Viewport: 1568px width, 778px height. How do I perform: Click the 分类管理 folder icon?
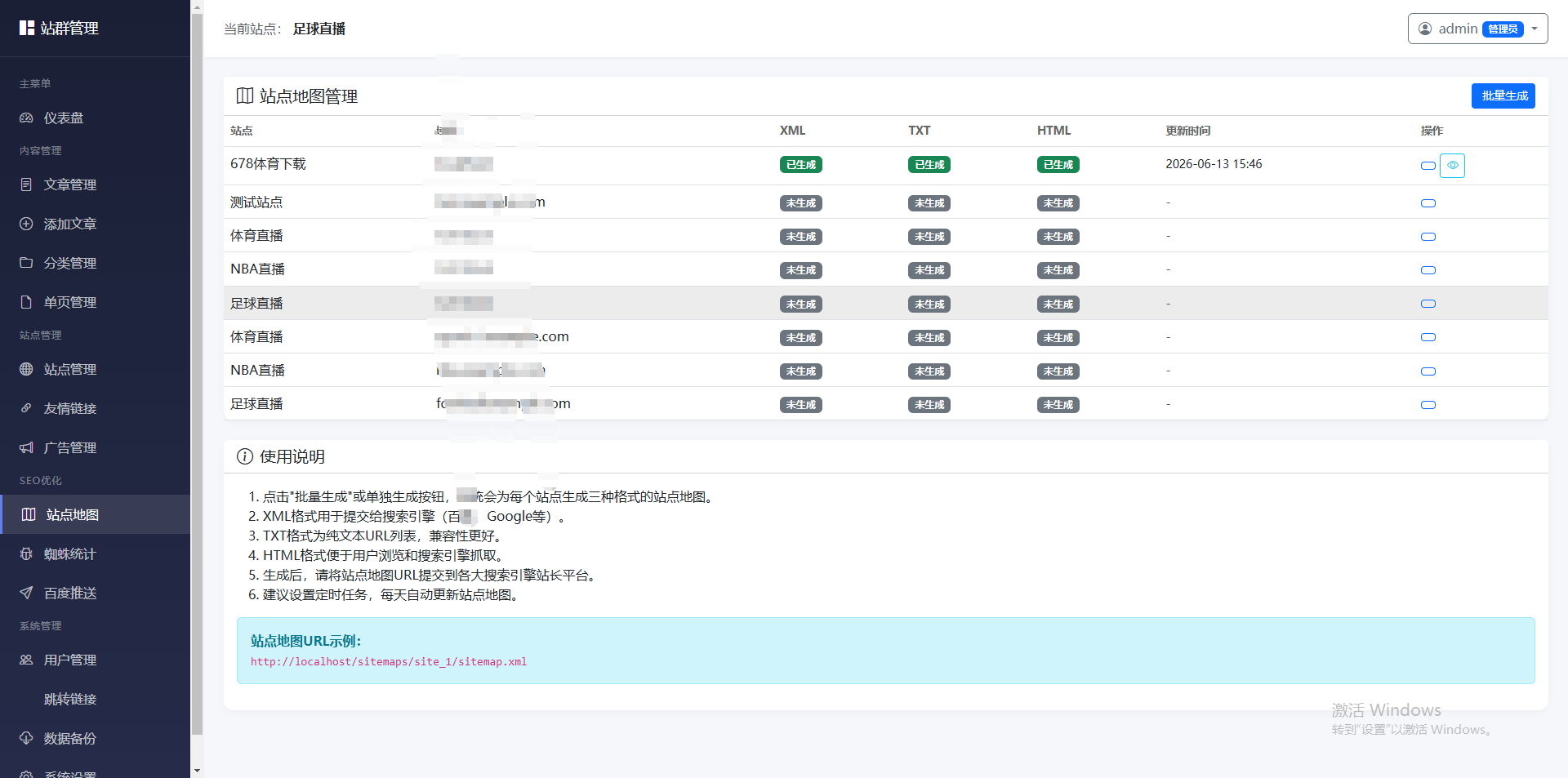tap(26, 264)
